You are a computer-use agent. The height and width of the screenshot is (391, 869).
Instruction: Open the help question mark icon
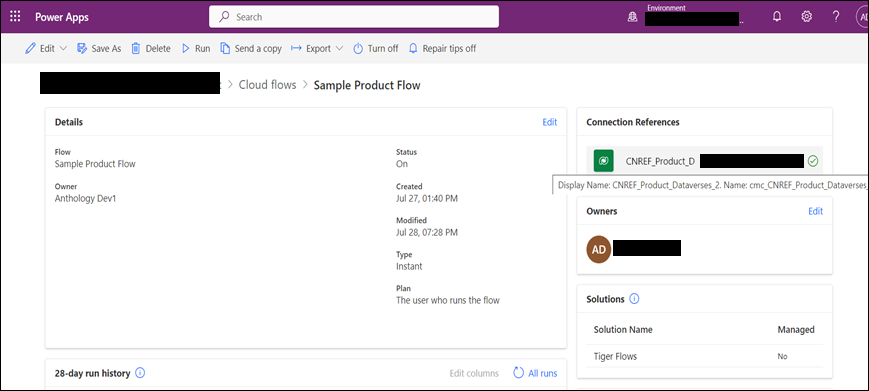point(836,17)
